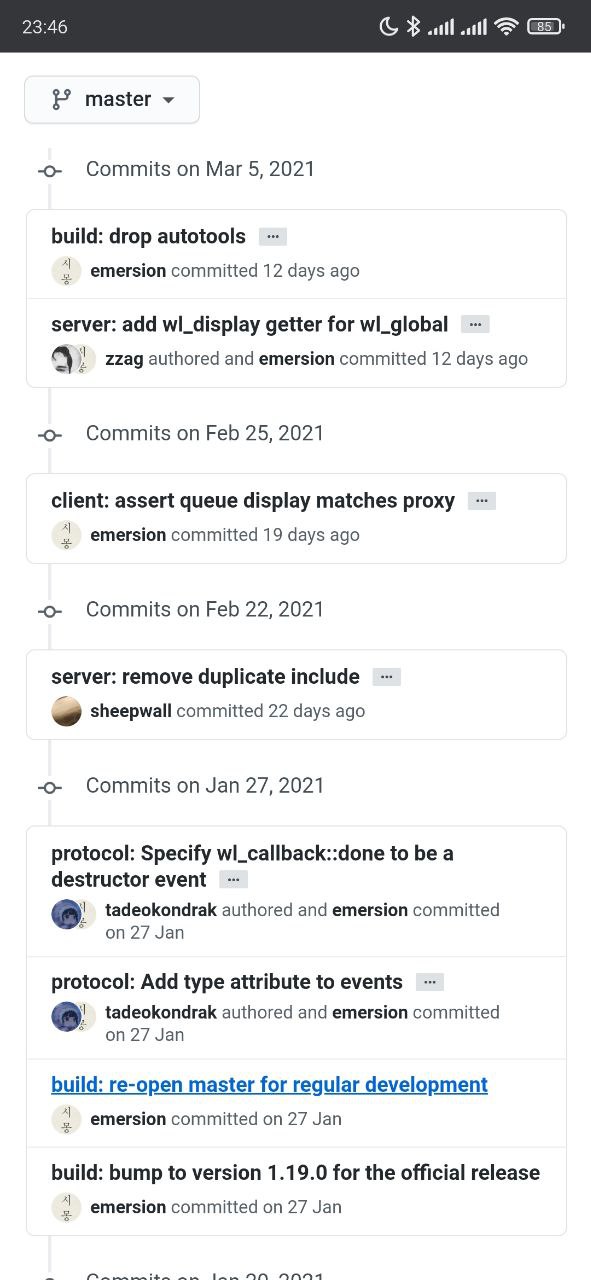Click the git branch icon beside master
This screenshot has width=591, height=1280.
pos(62,100)
